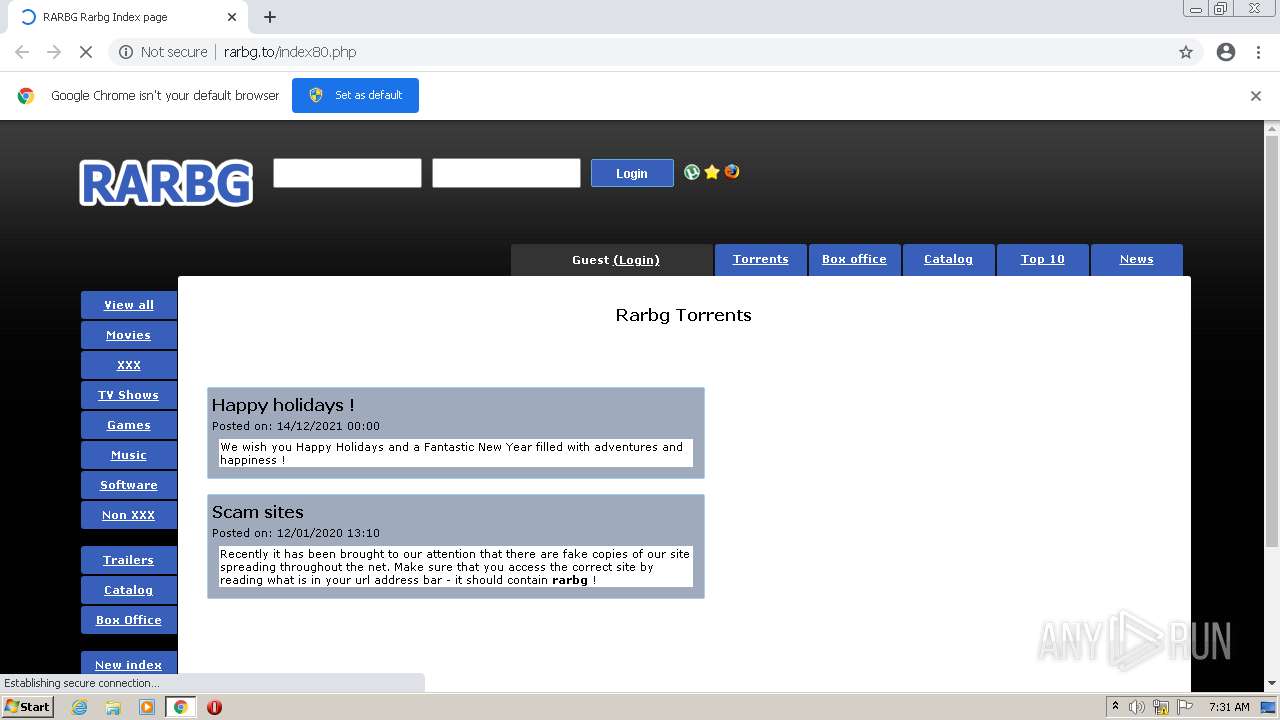Open File Explorer from the taskbar
This screenshot has height=720, width=1280.
pyautogui.click(x=113, y=707)
